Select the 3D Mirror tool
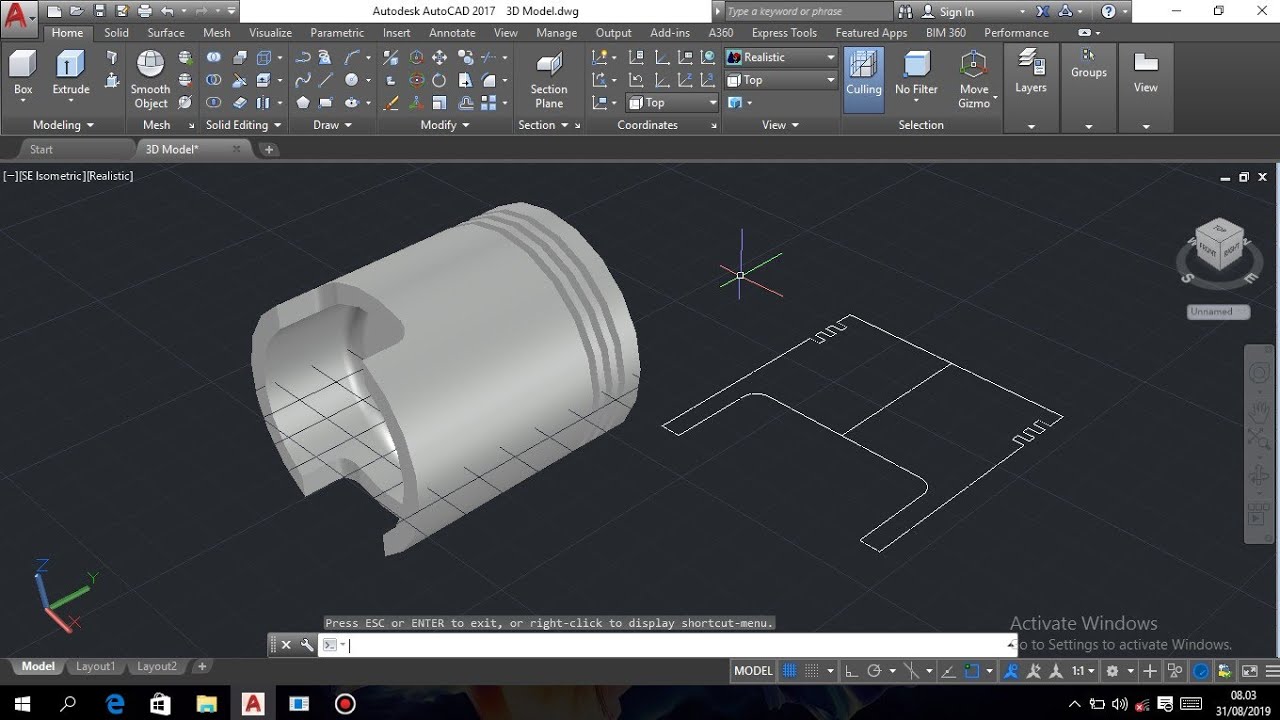Viewport: 1280px width, 720px height. coord(391,58)
